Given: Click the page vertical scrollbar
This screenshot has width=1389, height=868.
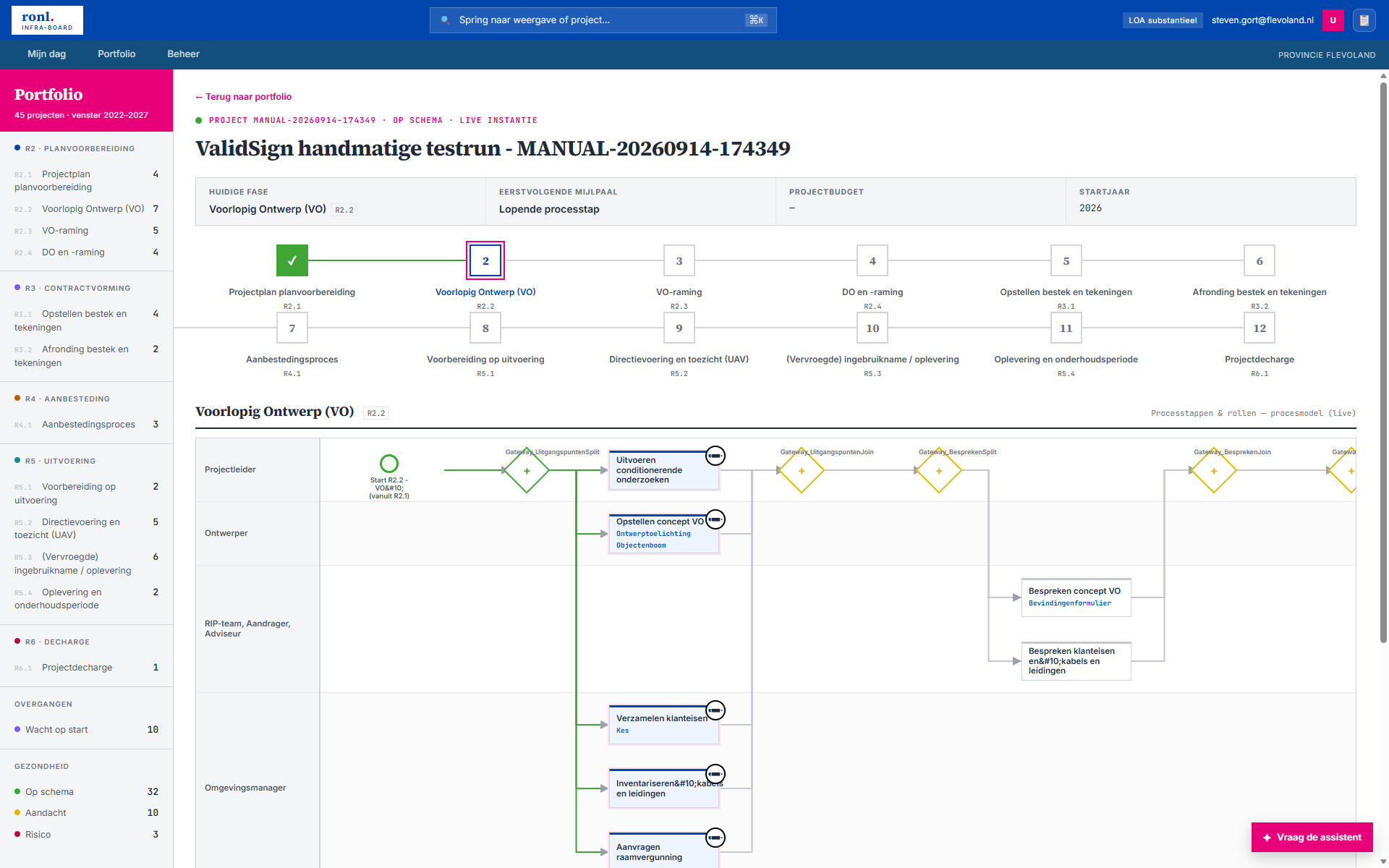Looking at the screenshot, I should click(x=1383, y=362).
